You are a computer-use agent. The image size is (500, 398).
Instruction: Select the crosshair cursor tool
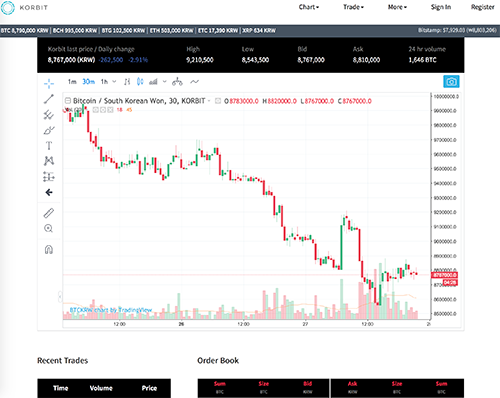click(49, 83)
